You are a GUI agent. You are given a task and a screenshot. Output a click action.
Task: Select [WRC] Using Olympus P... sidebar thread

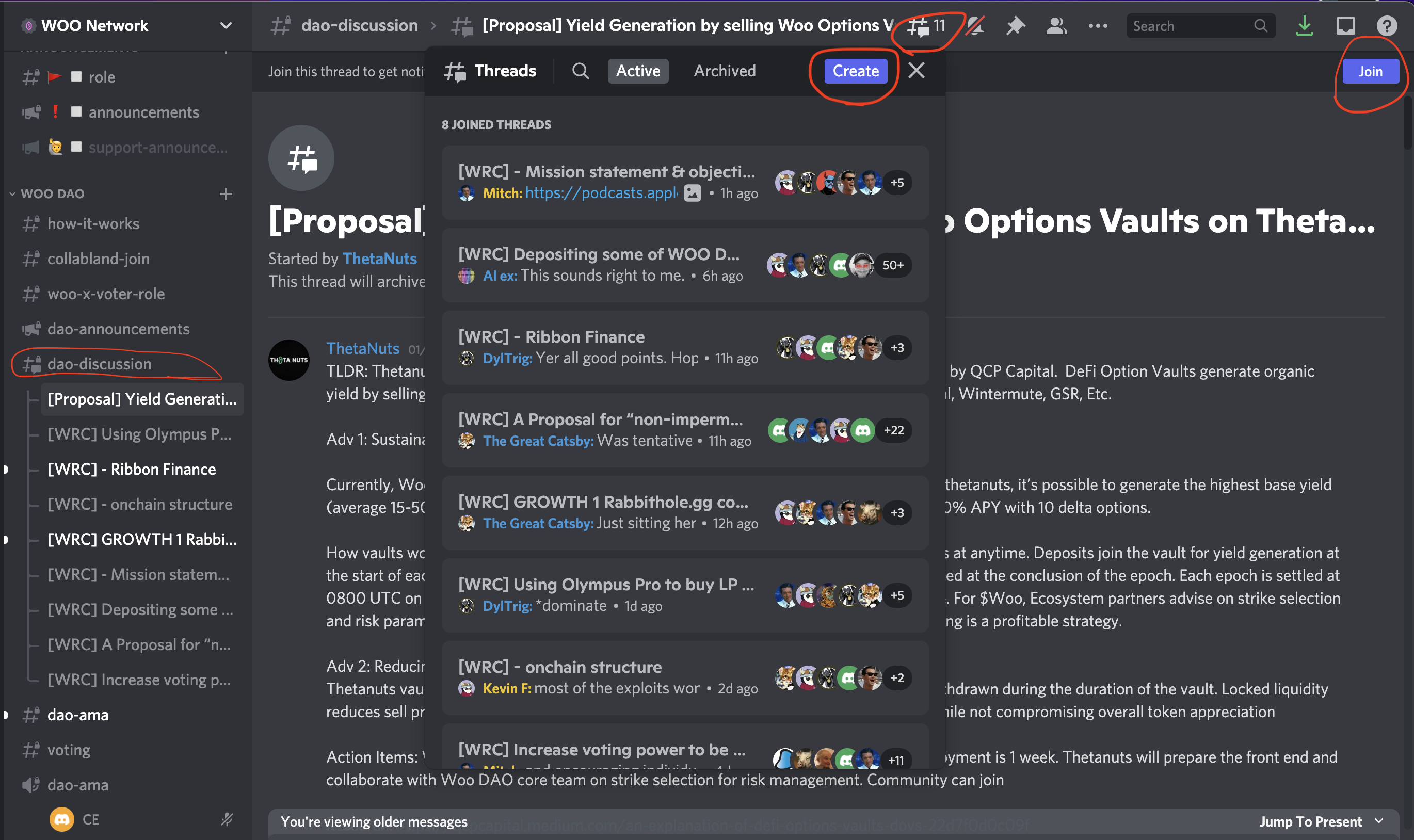142,434
